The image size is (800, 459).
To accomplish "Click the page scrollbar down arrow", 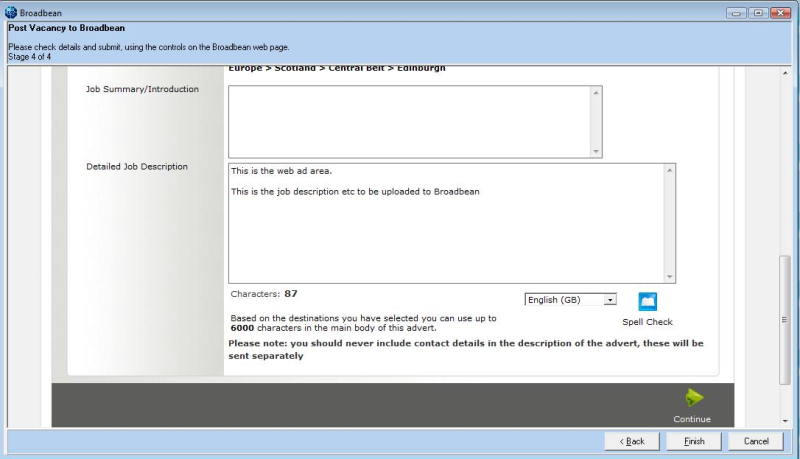I will point(785,421).
